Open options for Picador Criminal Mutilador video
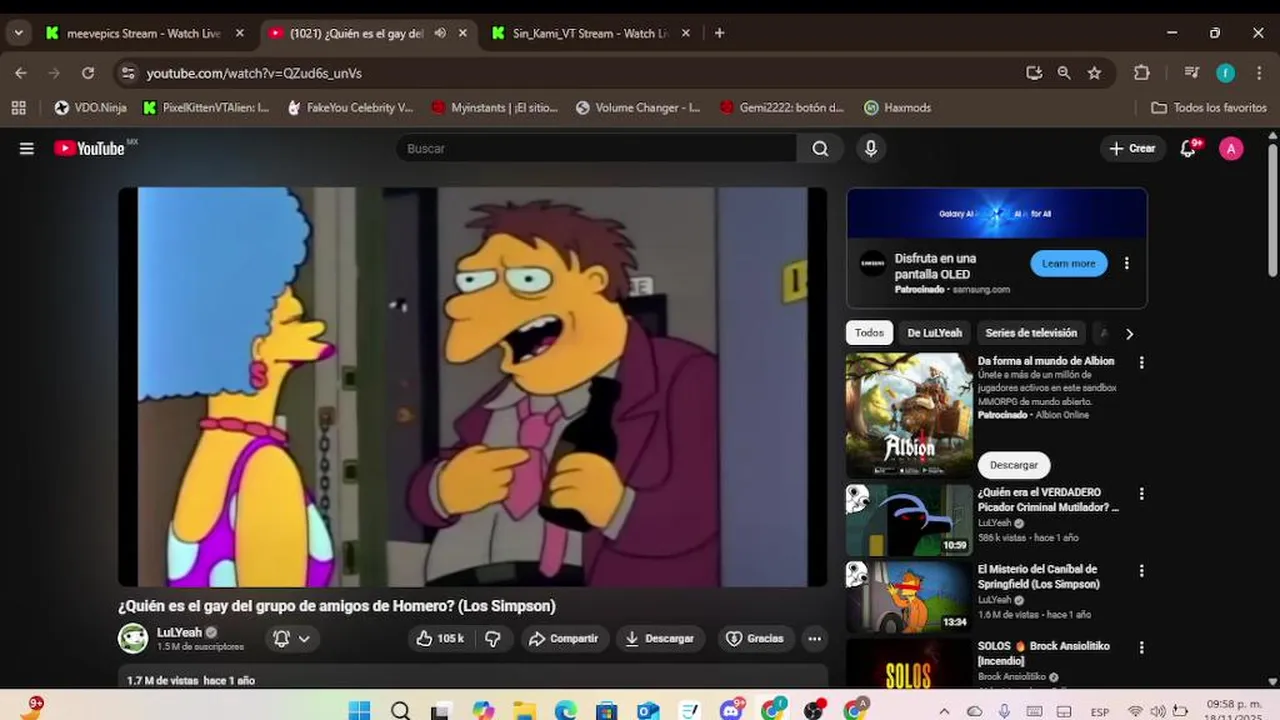The height and width of the screenshot is (720, 1280). (x=1141, y=494)
